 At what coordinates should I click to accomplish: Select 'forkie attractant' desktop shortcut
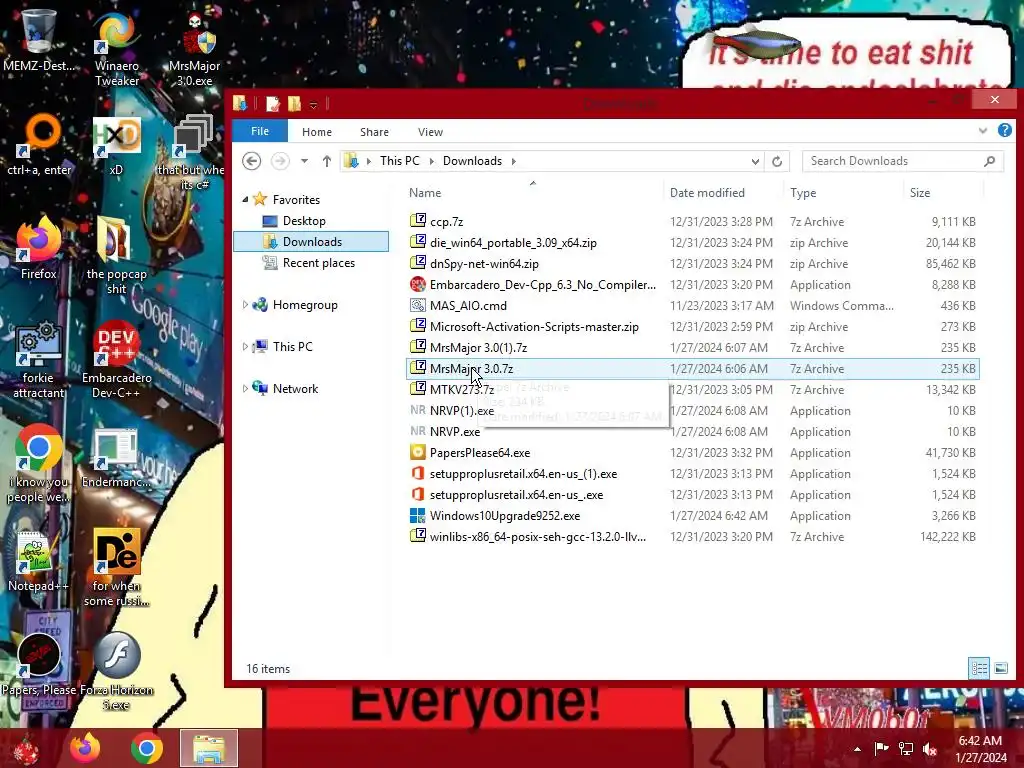pyautogui.click(x=38, y=359)
